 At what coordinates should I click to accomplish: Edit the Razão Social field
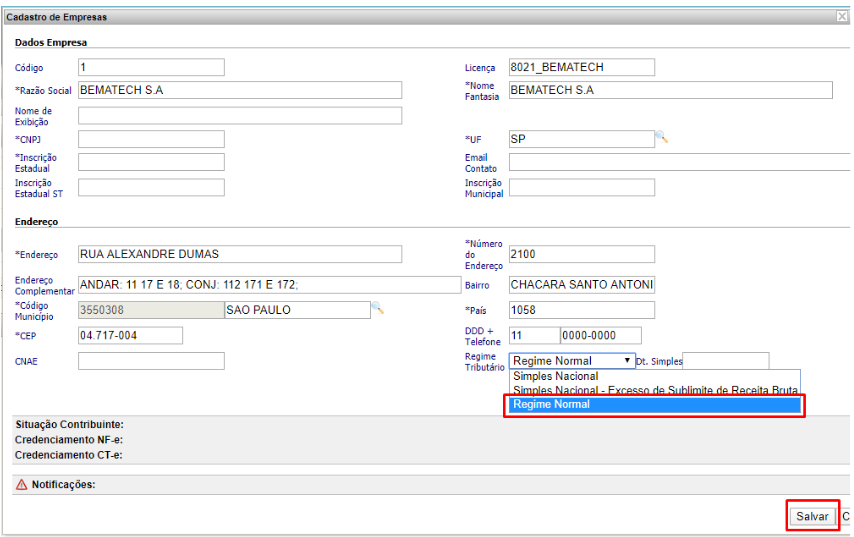(x=240, y=90)
